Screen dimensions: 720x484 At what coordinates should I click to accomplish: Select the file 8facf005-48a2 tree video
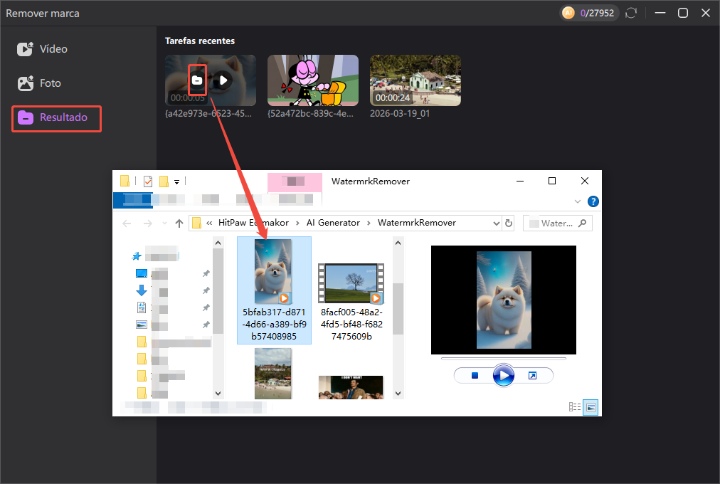pyautogui.click(x=351, y=302)
